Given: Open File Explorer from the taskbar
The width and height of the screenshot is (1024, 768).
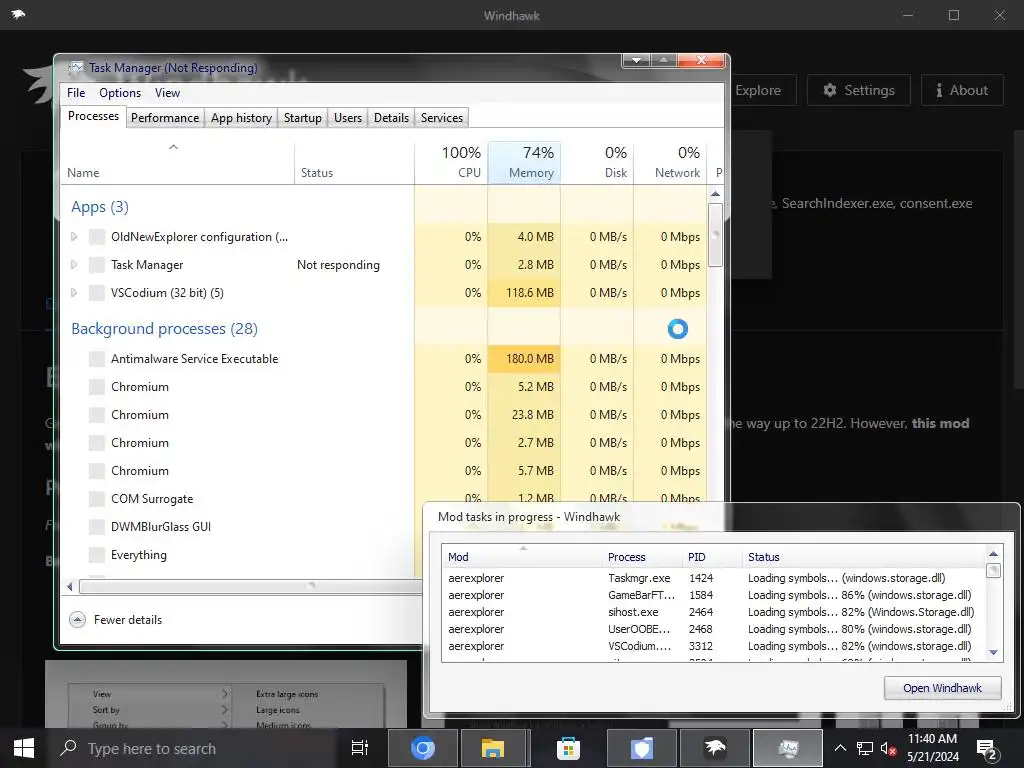Looking at the screenshot, I should (492, 748).
